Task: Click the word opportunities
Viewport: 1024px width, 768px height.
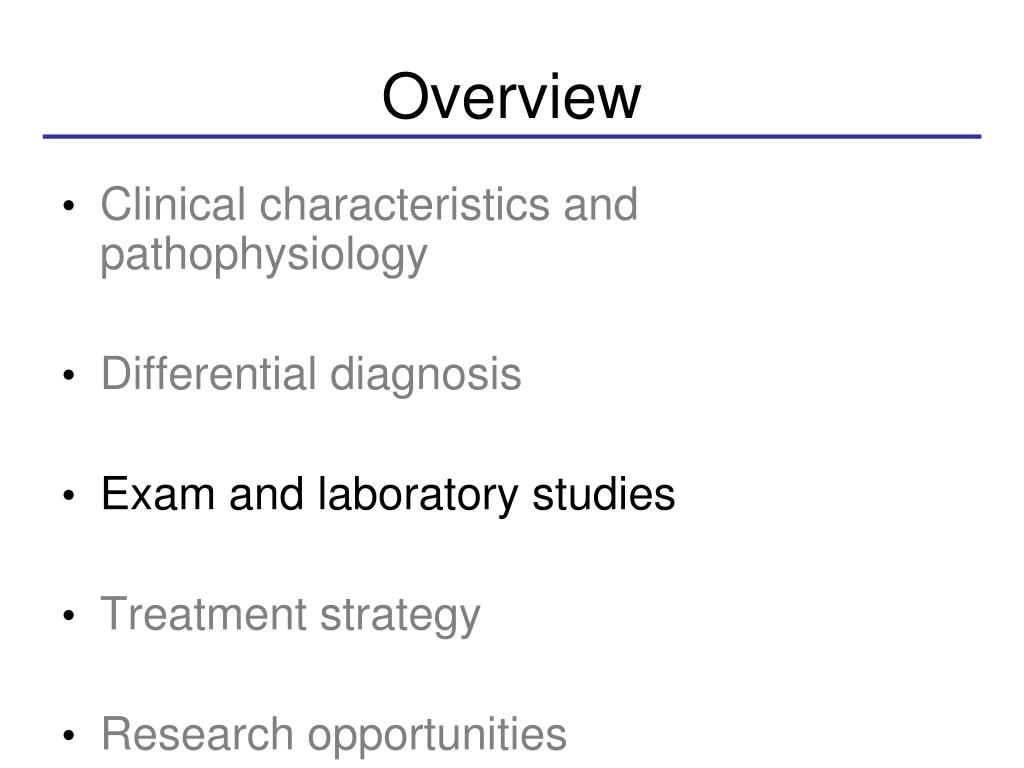Action: (x=437, y=736)
